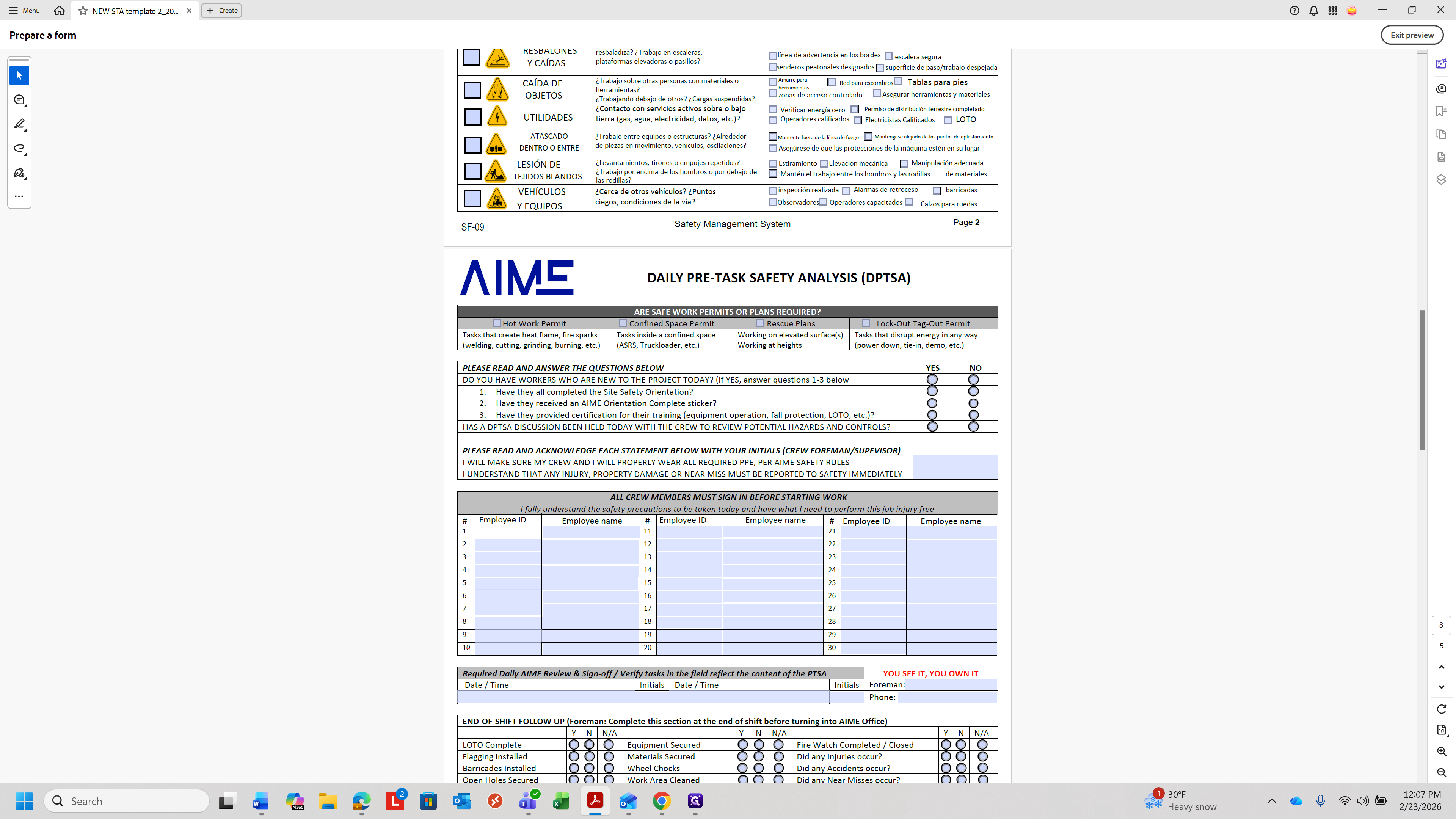Image resolution: width=1456 pixels, height=819 pixels.
Task: Choose the freehand draw loop tool
Action: [19, 148]
